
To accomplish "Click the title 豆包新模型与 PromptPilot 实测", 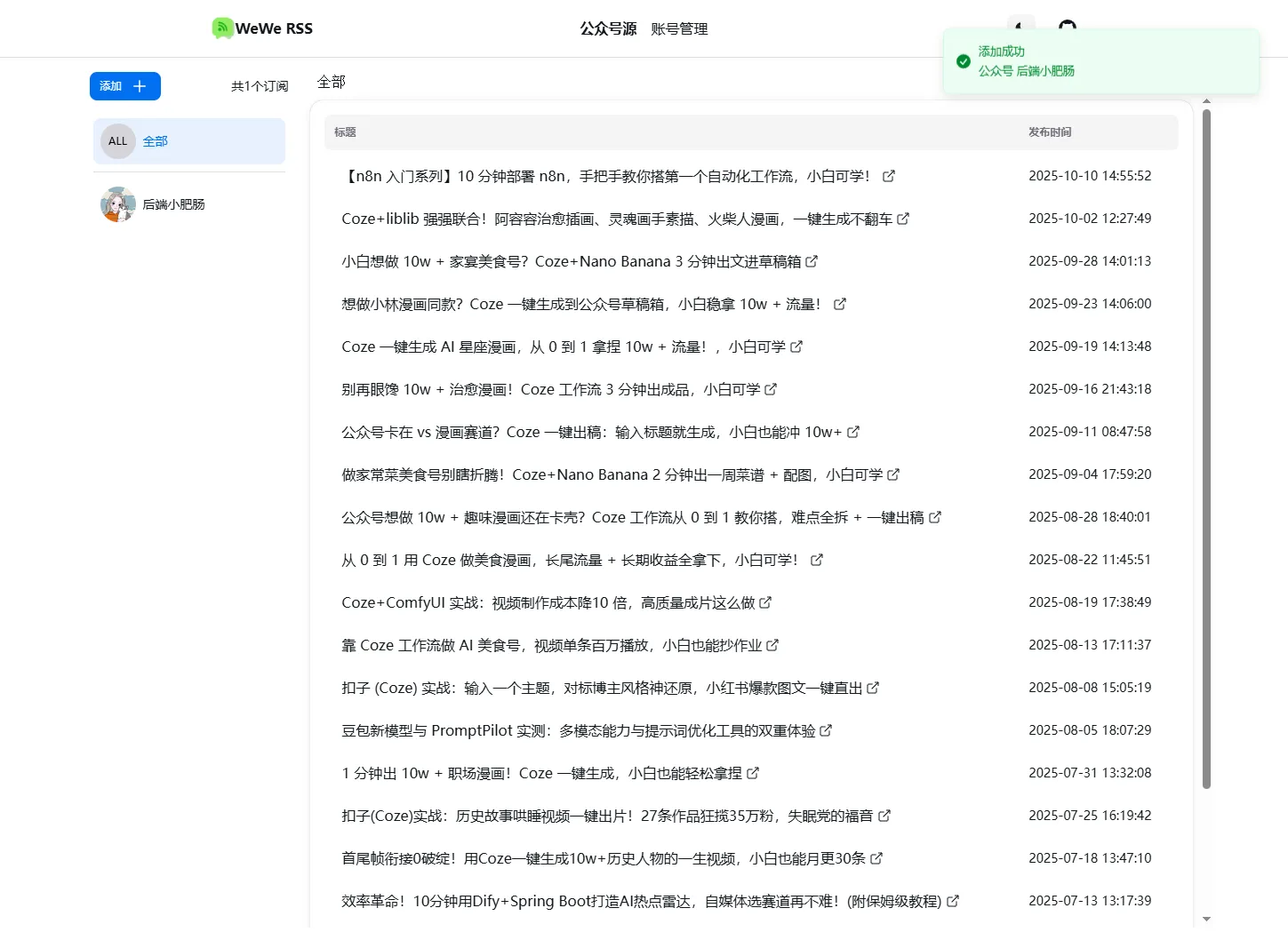I will tap(579, 730).
